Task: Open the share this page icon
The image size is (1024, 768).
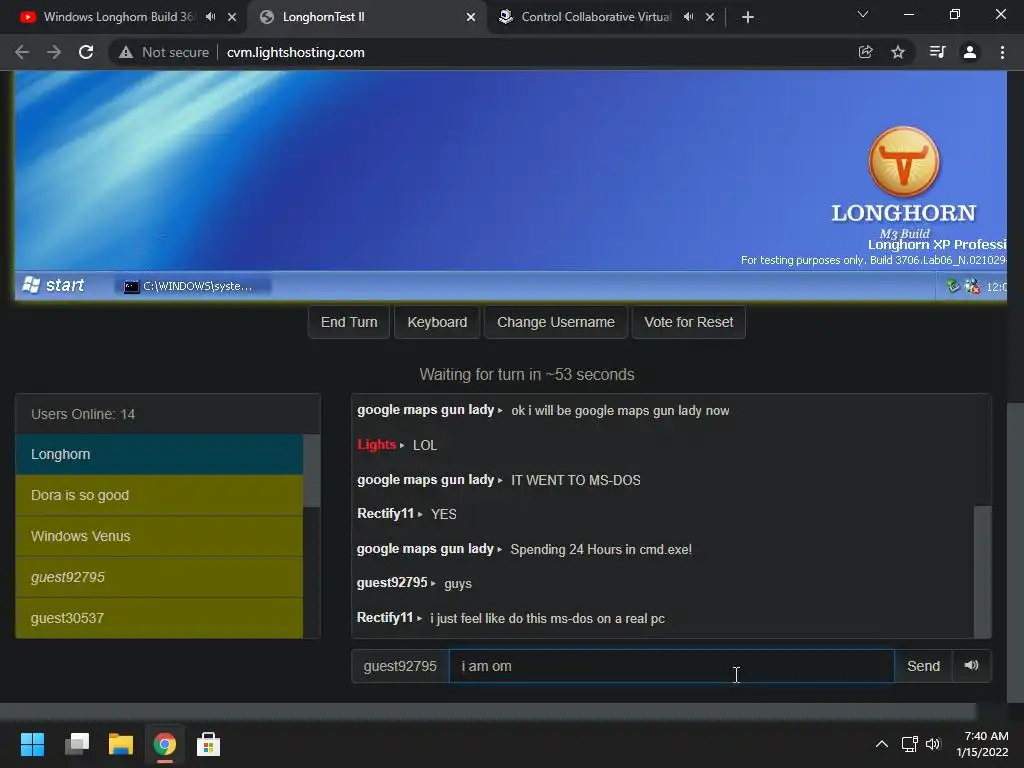Action: [x=865, y=52]
